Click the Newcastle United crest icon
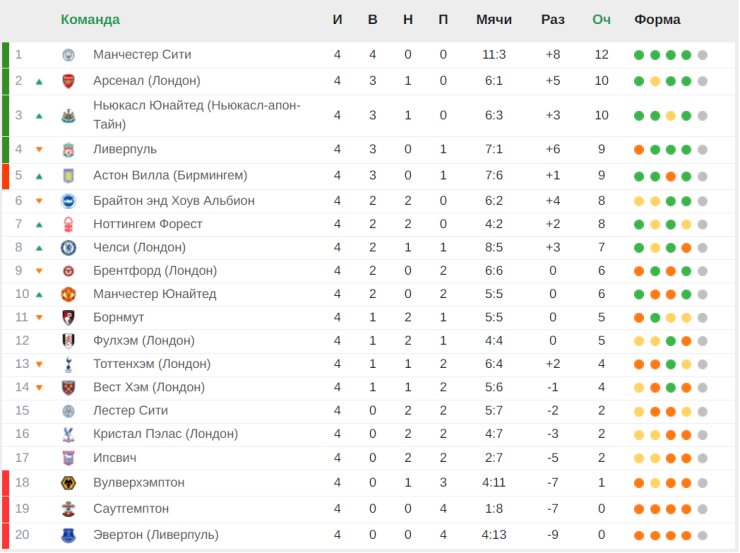Screen dimensions: 740x553 pyautogui.click(x=68, y=116)
